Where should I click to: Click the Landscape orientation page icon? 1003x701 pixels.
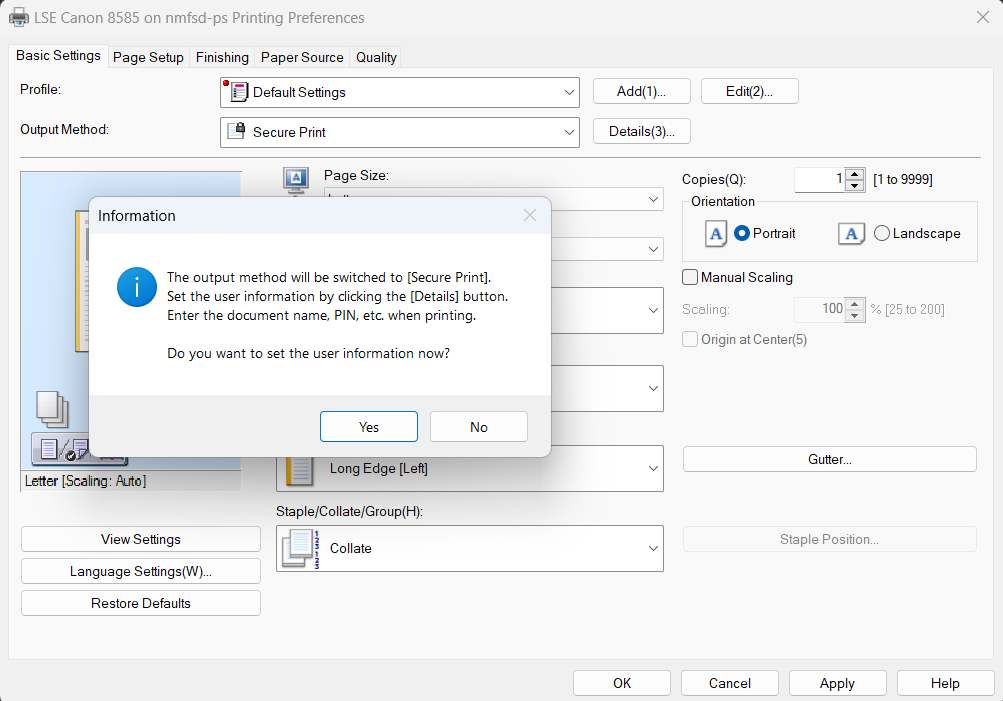(851, 233)
